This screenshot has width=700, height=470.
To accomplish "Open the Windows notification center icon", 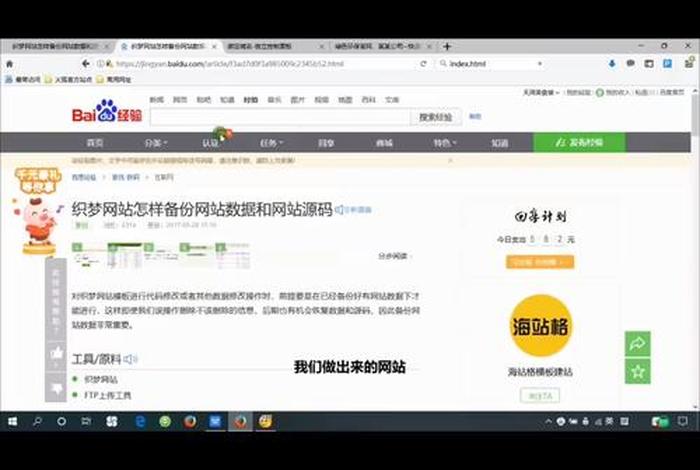I will (683, 421).
